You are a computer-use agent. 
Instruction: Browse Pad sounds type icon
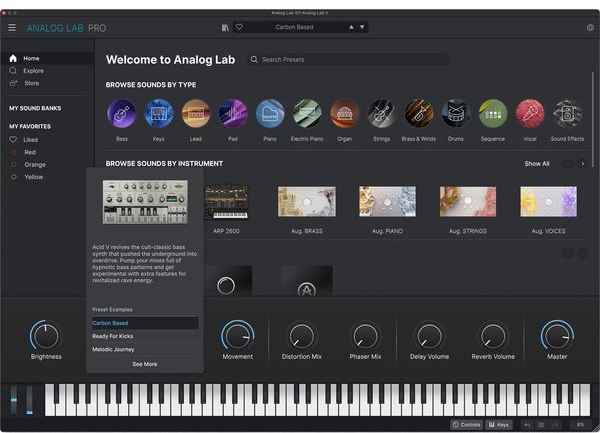[x=233, y=113]
